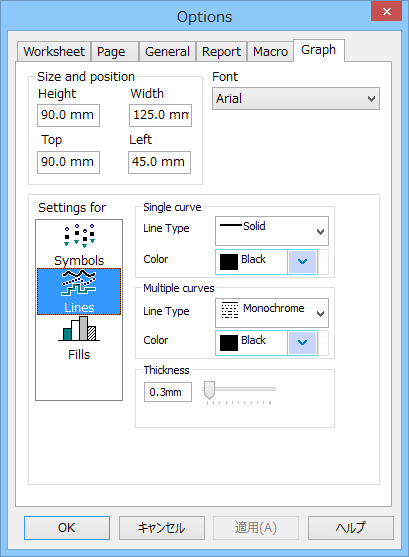409x557 pixels.
Task: Switch to the Page tab
Action: click(114, 52)
